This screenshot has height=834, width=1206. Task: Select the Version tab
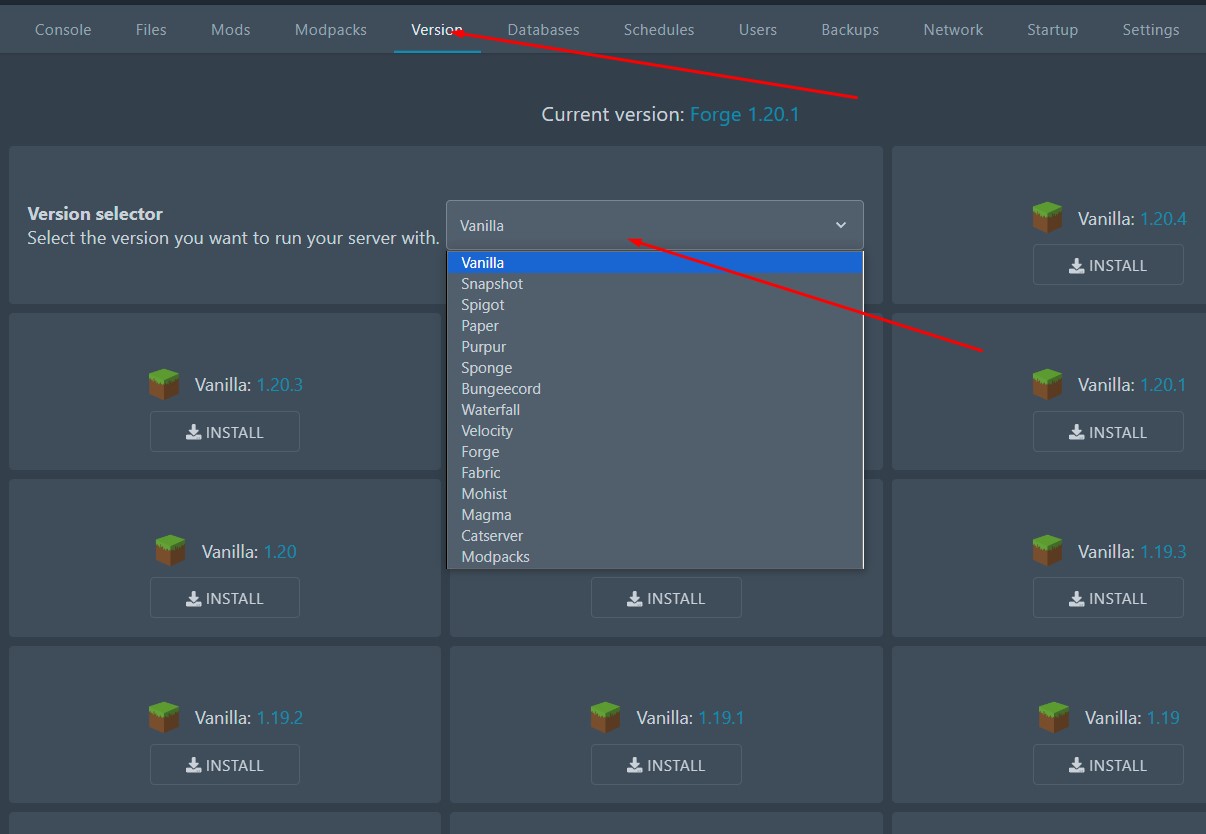[437, 29]
